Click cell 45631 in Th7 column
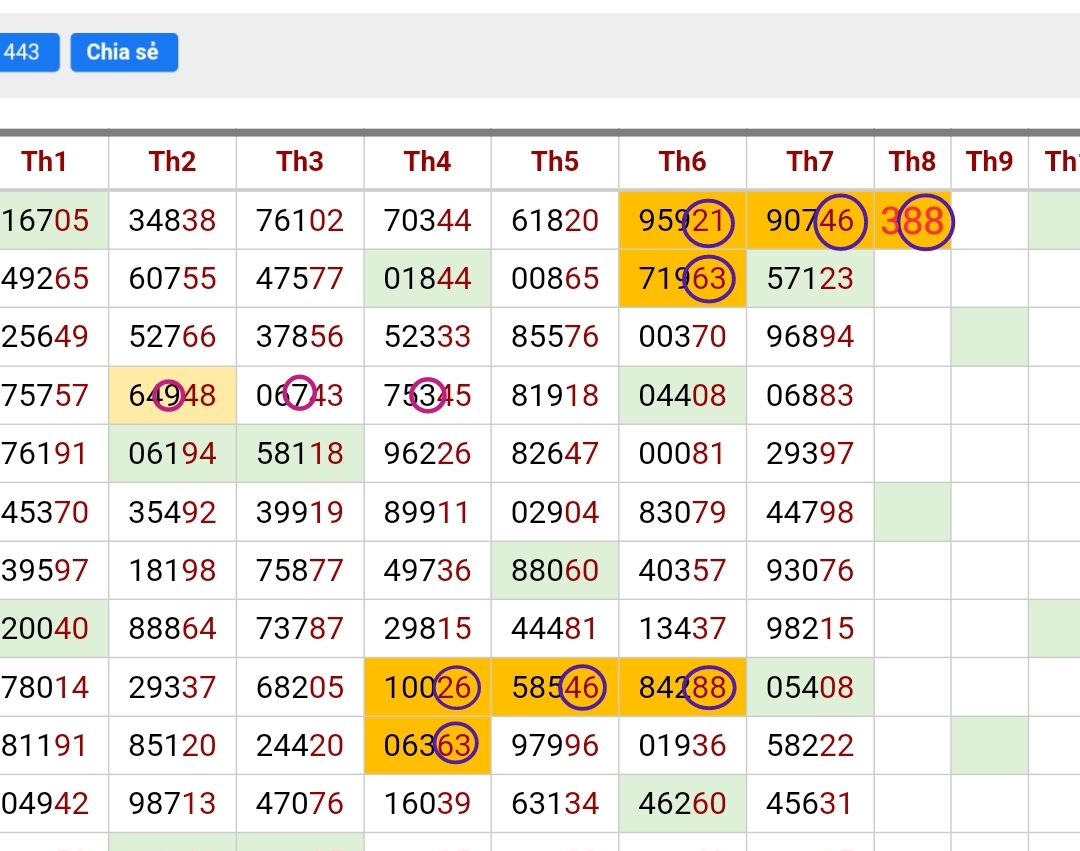Screen dimensions: 1080x851 point(810,803)
